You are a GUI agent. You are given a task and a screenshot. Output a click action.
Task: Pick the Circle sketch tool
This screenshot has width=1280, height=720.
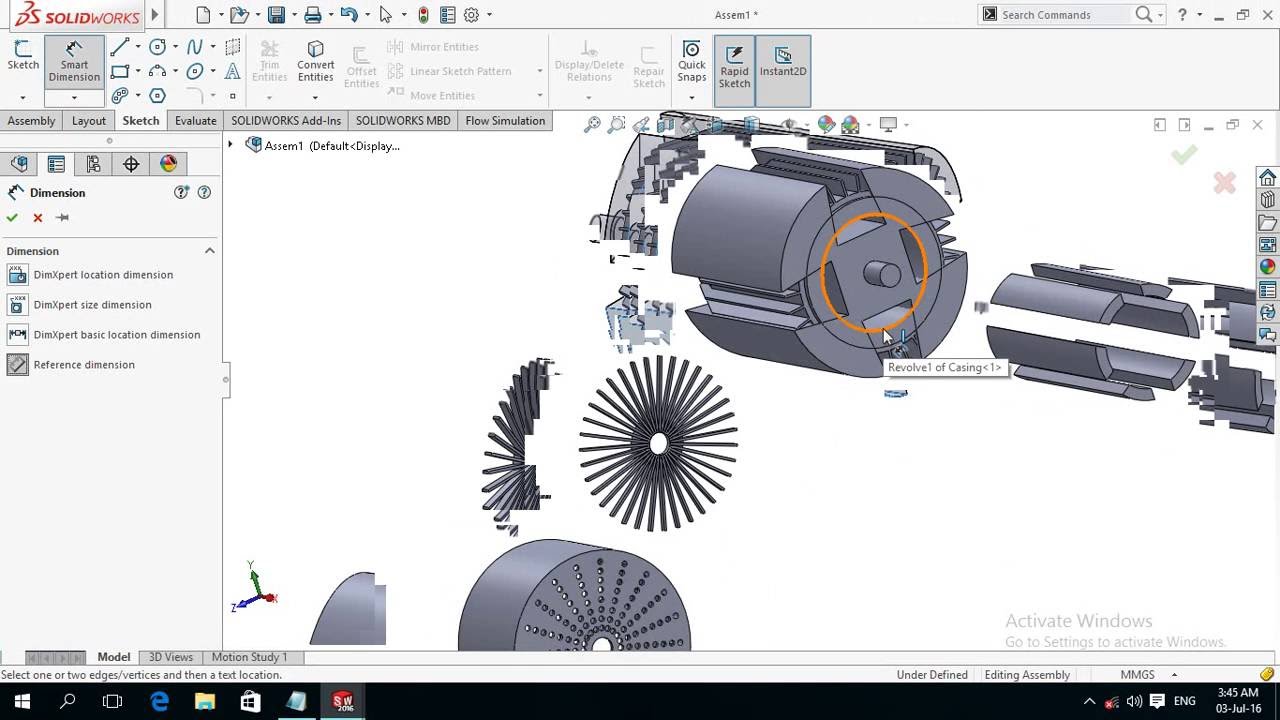[x=157, y=47]
